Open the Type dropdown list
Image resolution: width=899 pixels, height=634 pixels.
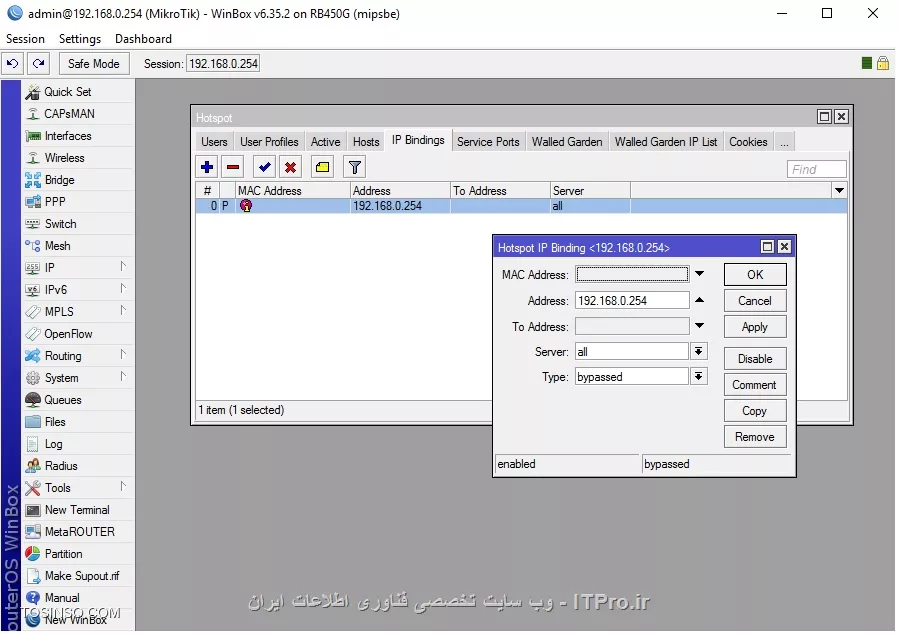pyautogui.click(x=698, y=377)
